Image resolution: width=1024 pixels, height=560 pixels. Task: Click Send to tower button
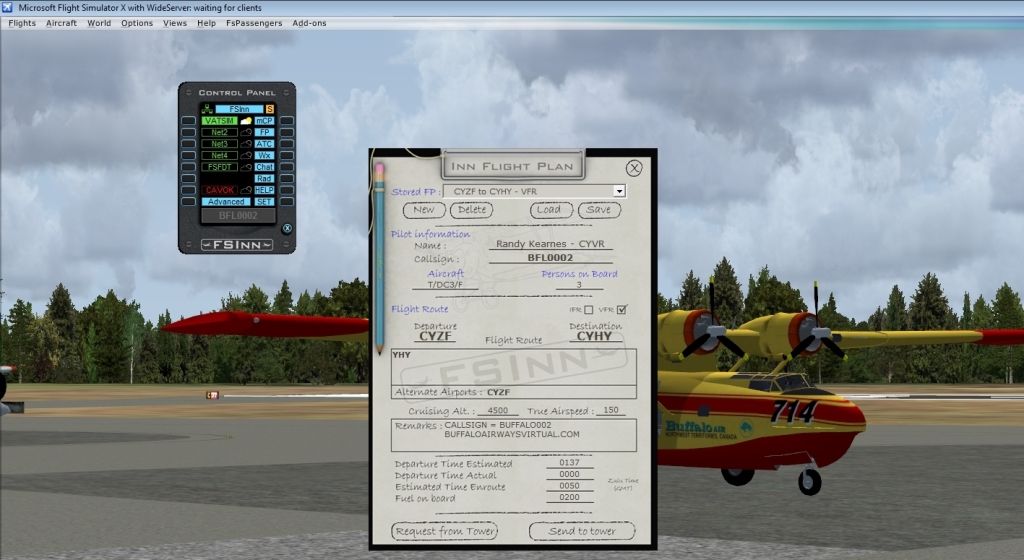pyautogui.click(x=582, y=531)
